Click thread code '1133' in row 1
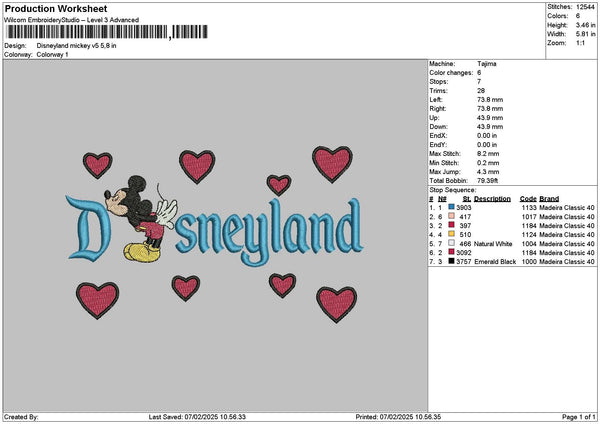The width and height of the screenshot is (600, 424). (x=530, y=207)
